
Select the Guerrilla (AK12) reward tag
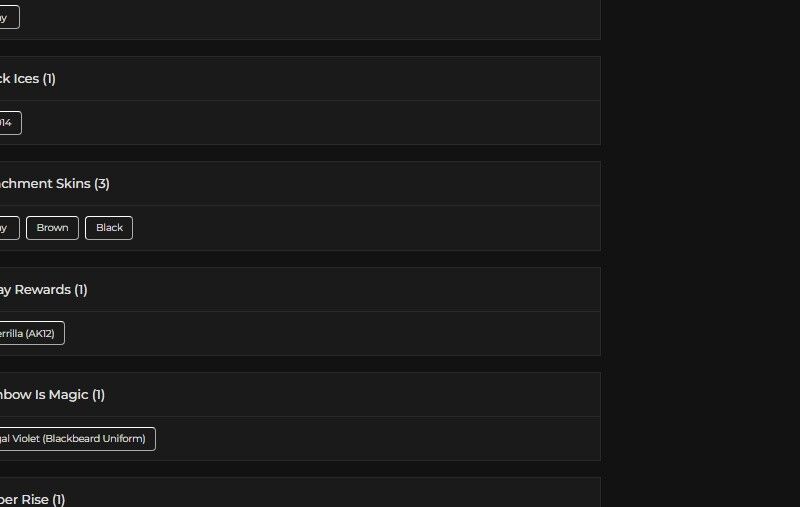tap(31, 333)
